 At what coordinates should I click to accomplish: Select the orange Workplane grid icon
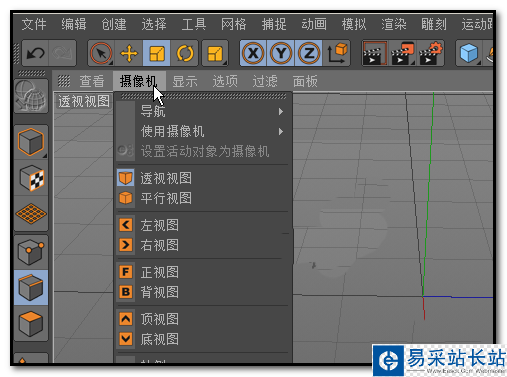pos(31,214)
